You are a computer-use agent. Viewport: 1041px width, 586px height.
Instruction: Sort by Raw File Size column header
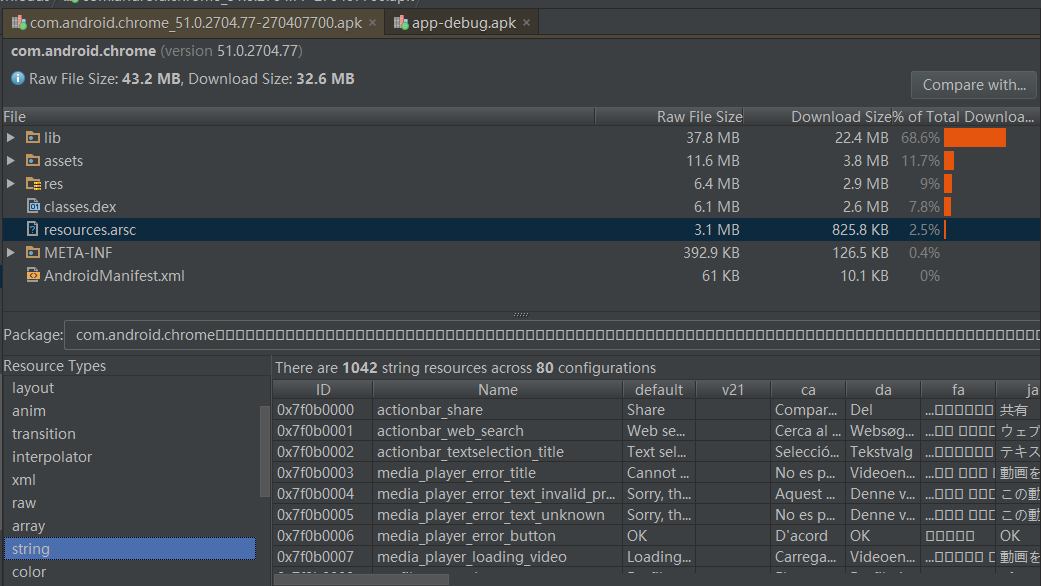(x=669, y=117)
